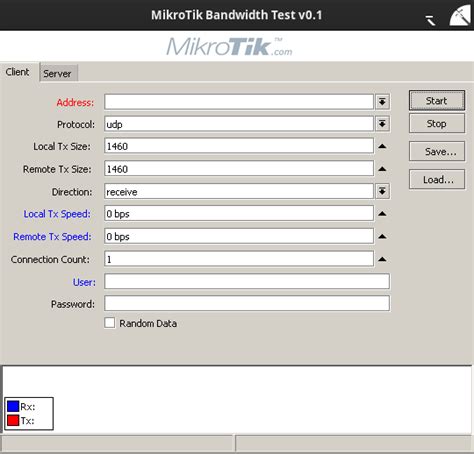This screenshot has height=454, width=474.
Task: Click the MikroTik.com logo
Action: pos(229,47)
